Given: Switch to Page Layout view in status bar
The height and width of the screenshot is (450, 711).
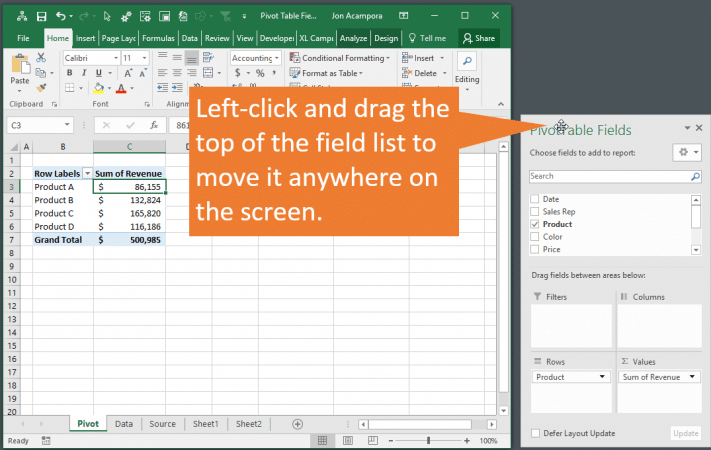Looking at the screenshot, I should coord(346,441).
